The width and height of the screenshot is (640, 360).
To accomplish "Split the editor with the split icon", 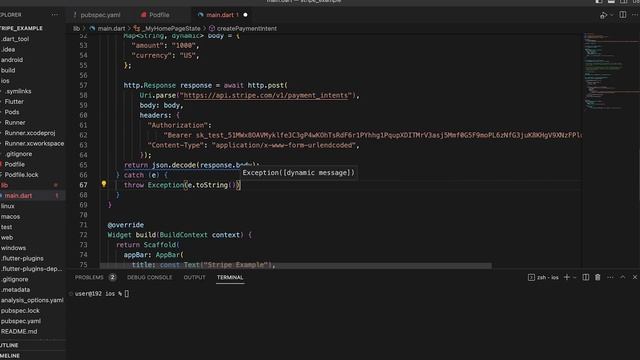I will (x=622, y=15).
